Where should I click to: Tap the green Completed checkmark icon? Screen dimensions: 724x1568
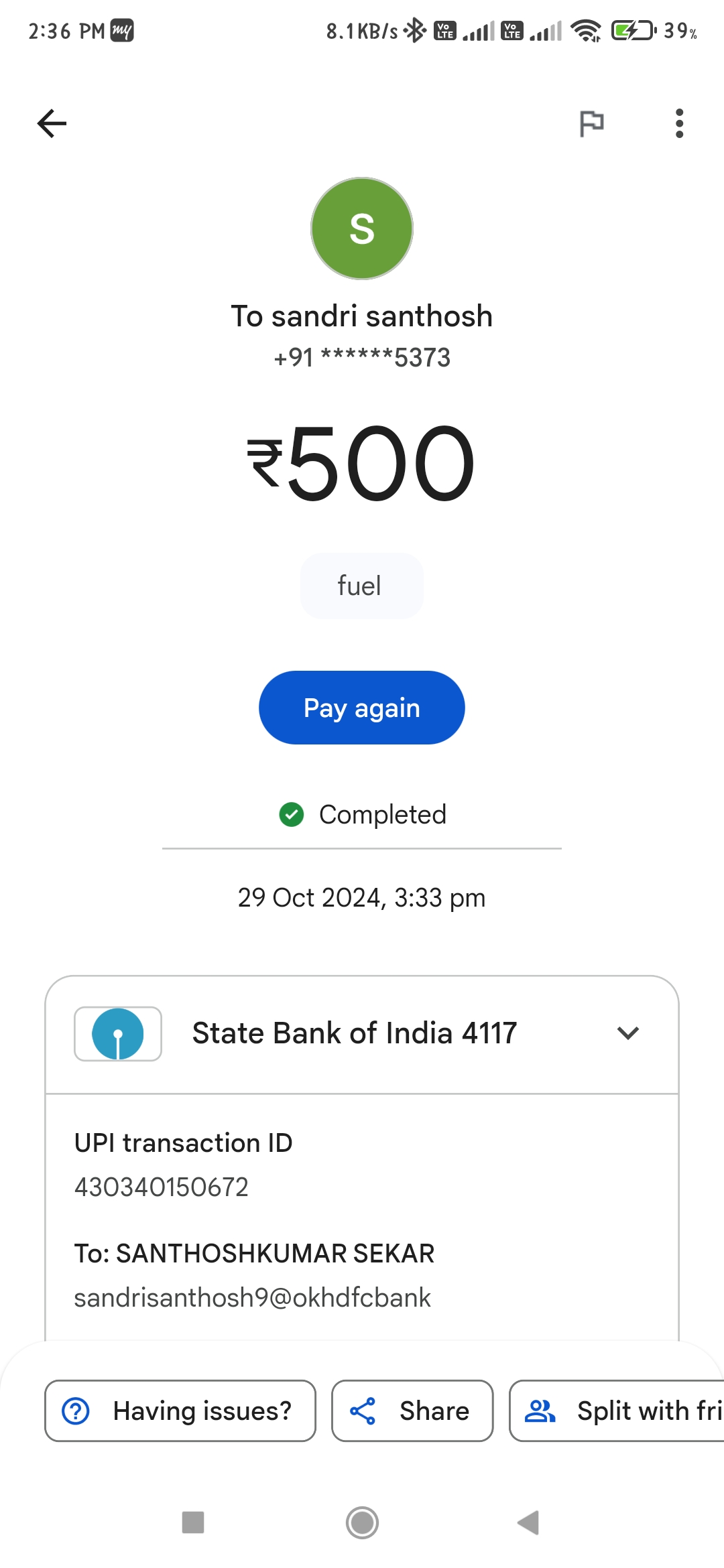point(292,815)
